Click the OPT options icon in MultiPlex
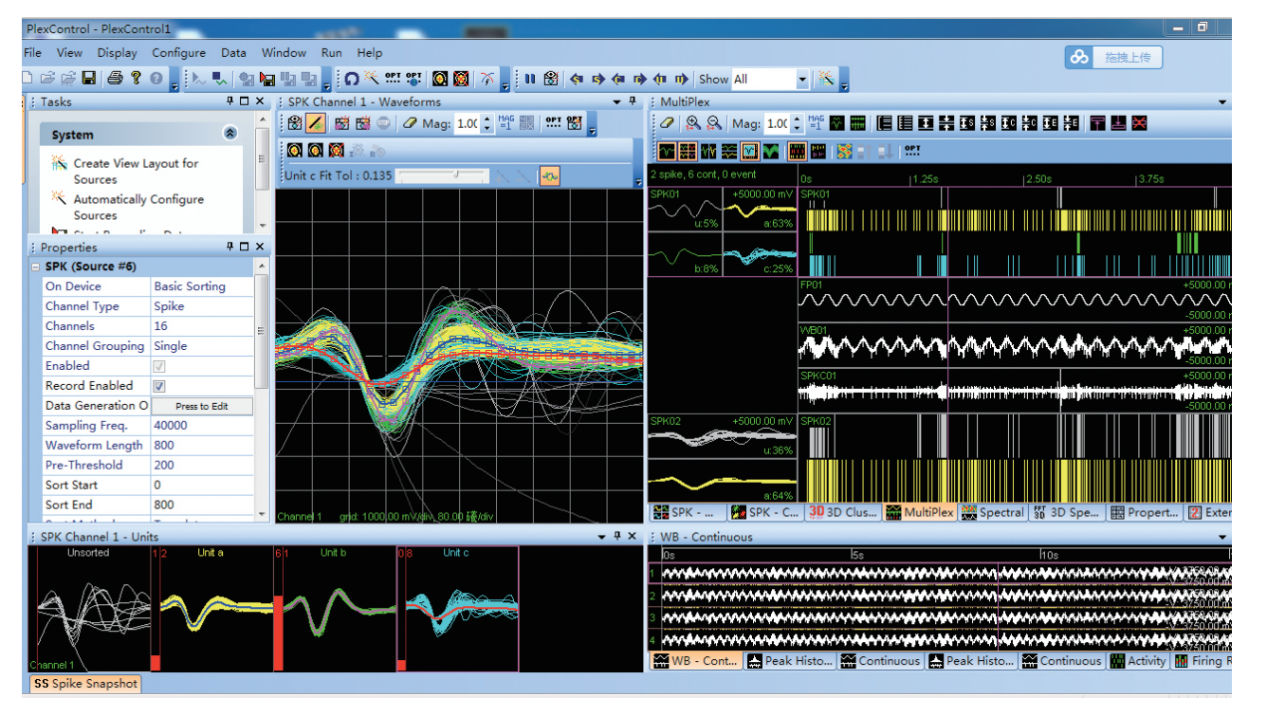1267x716 pixels. pyautogui.click(x=912, y=151)
